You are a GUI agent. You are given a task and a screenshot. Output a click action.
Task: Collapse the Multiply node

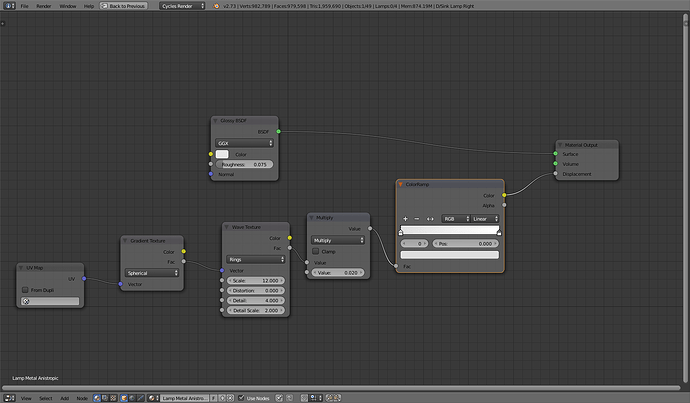point(311,217)
